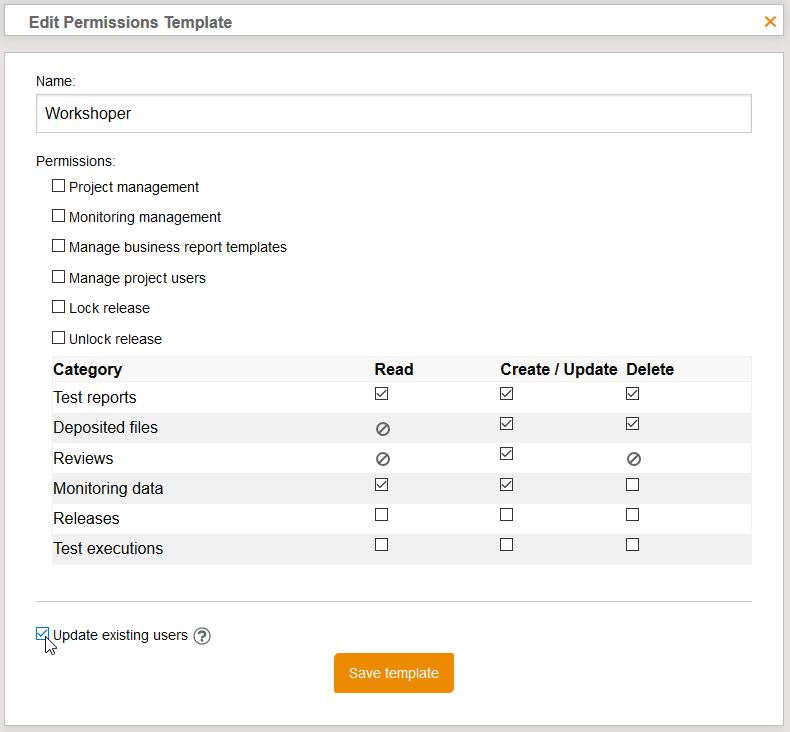This screenshot has height=732, width=790.
Task: Close the Edit Permissions Template dialog
Action: tap(770, 22)
